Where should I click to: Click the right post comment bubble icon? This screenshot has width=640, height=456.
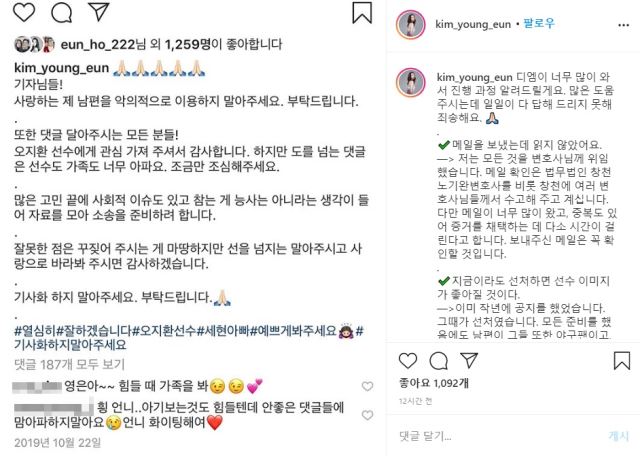(x=439, y=361)
